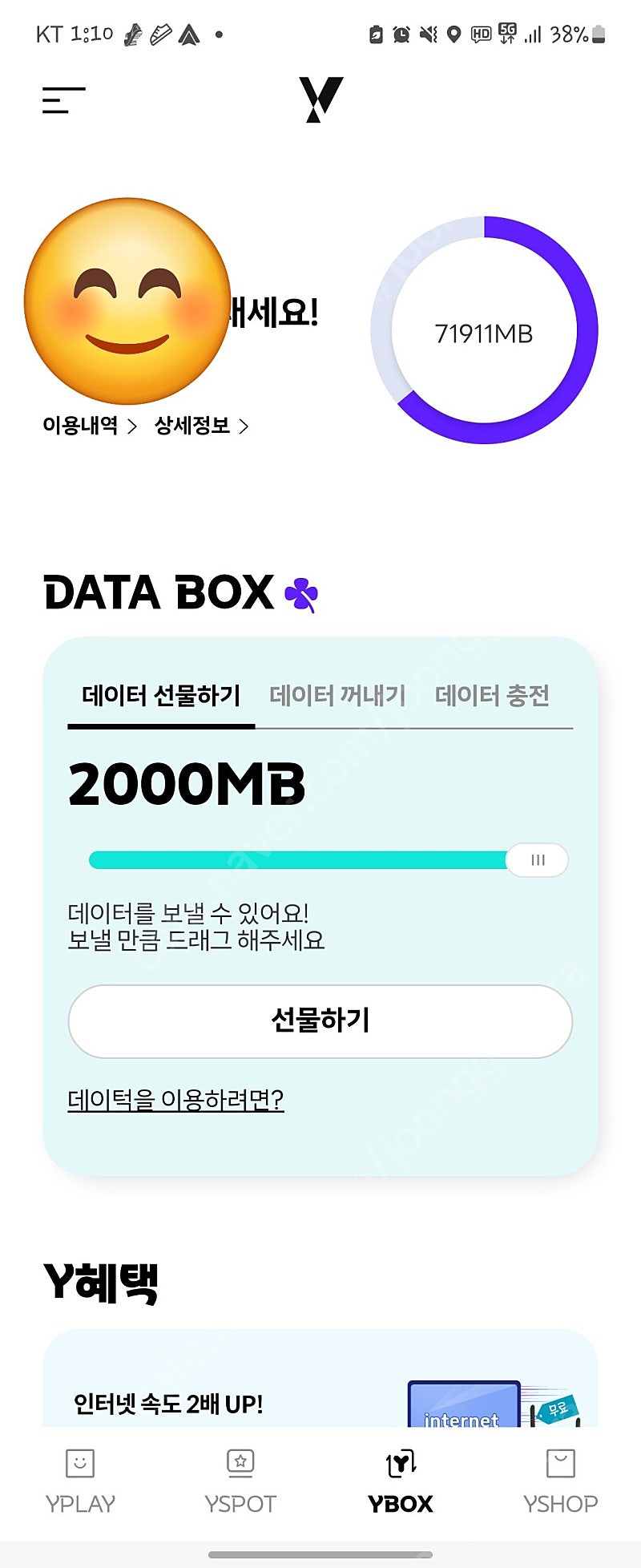Tap the battery indicator in status bar

(x=599, y=34)
